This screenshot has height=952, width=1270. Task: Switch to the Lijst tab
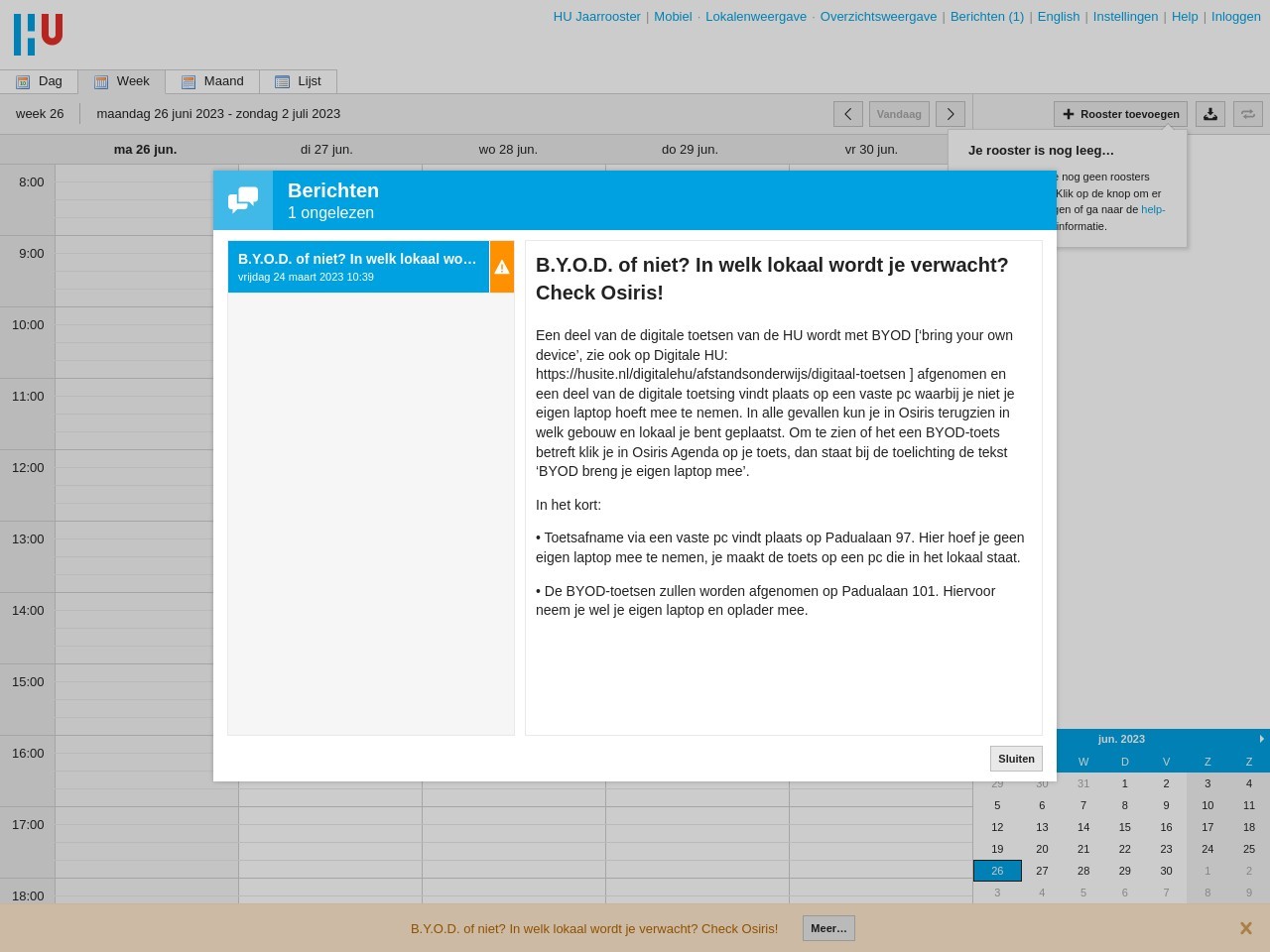299,81
